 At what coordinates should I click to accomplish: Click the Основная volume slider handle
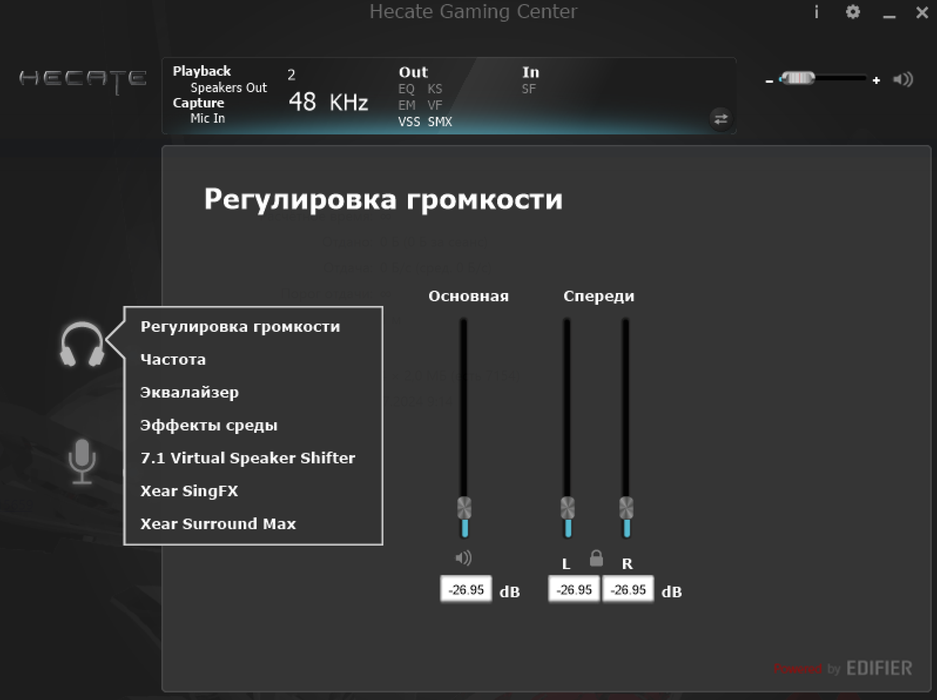(x=464, y=508)
